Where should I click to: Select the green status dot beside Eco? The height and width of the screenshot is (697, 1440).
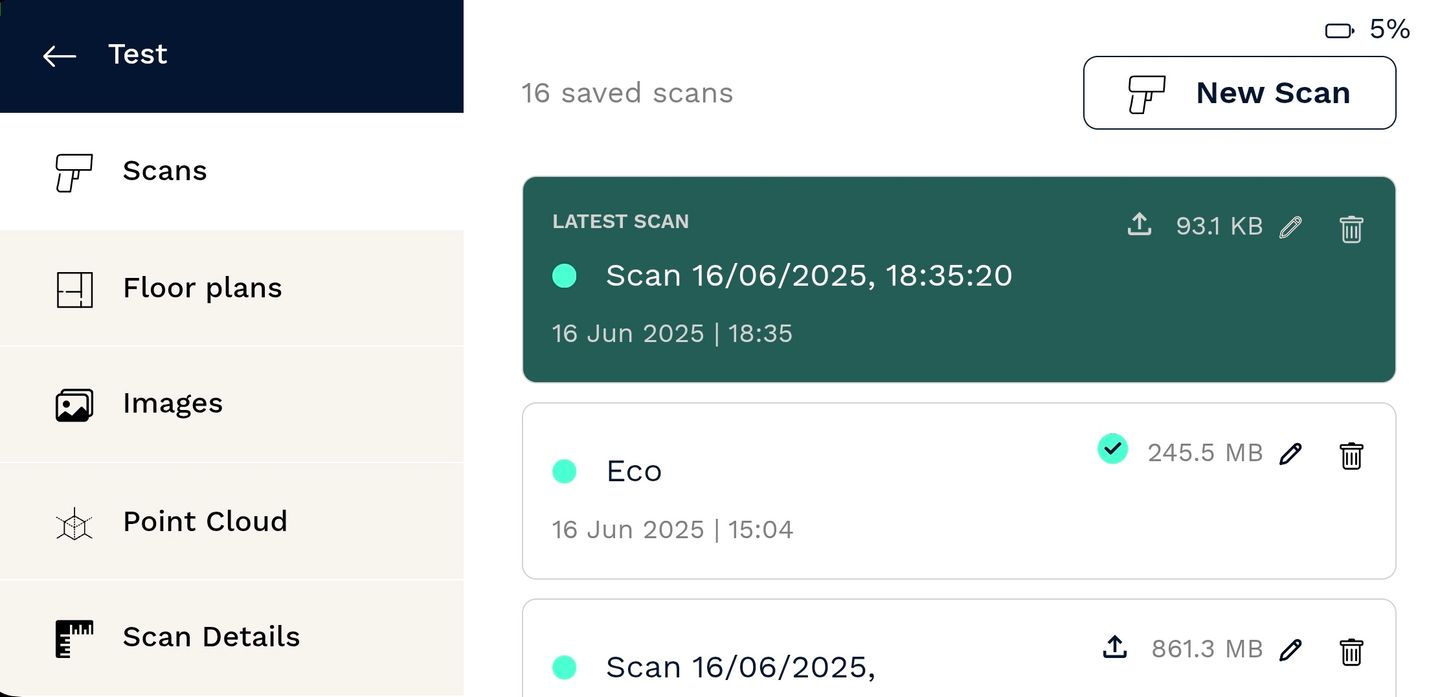pyautogui.click(x=564, y=471)
